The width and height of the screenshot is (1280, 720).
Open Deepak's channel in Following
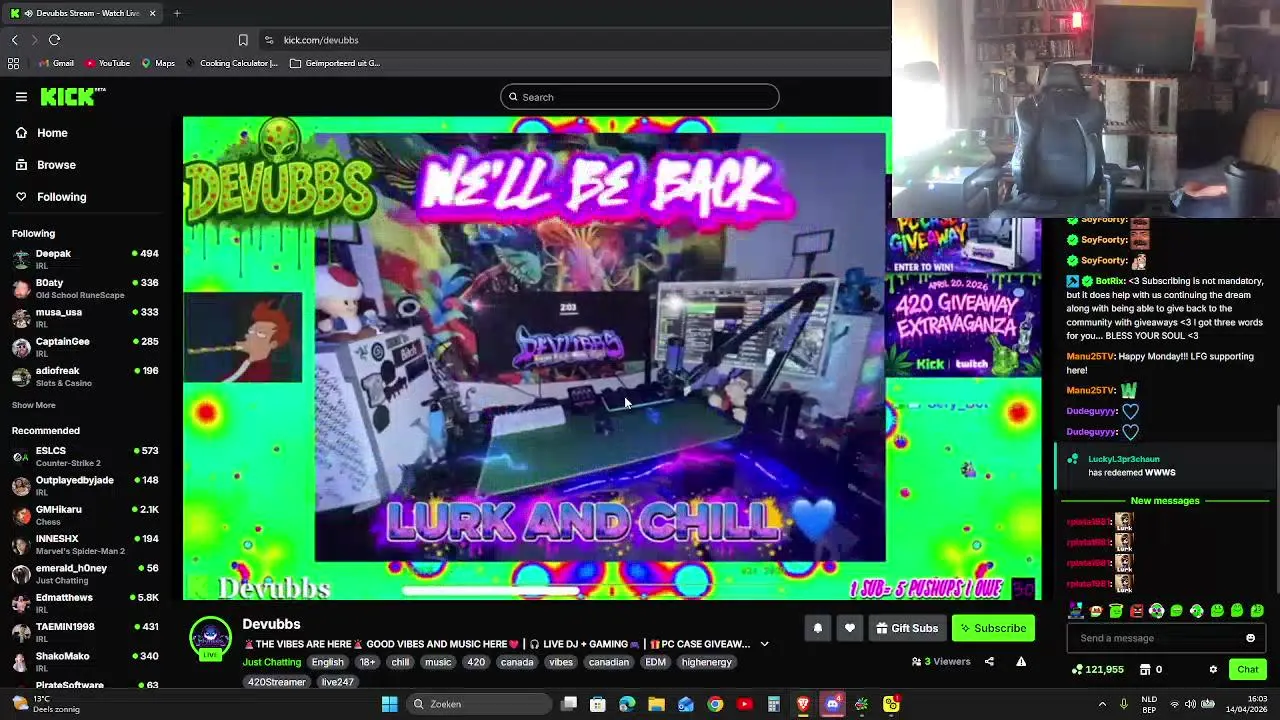point(86,259)
